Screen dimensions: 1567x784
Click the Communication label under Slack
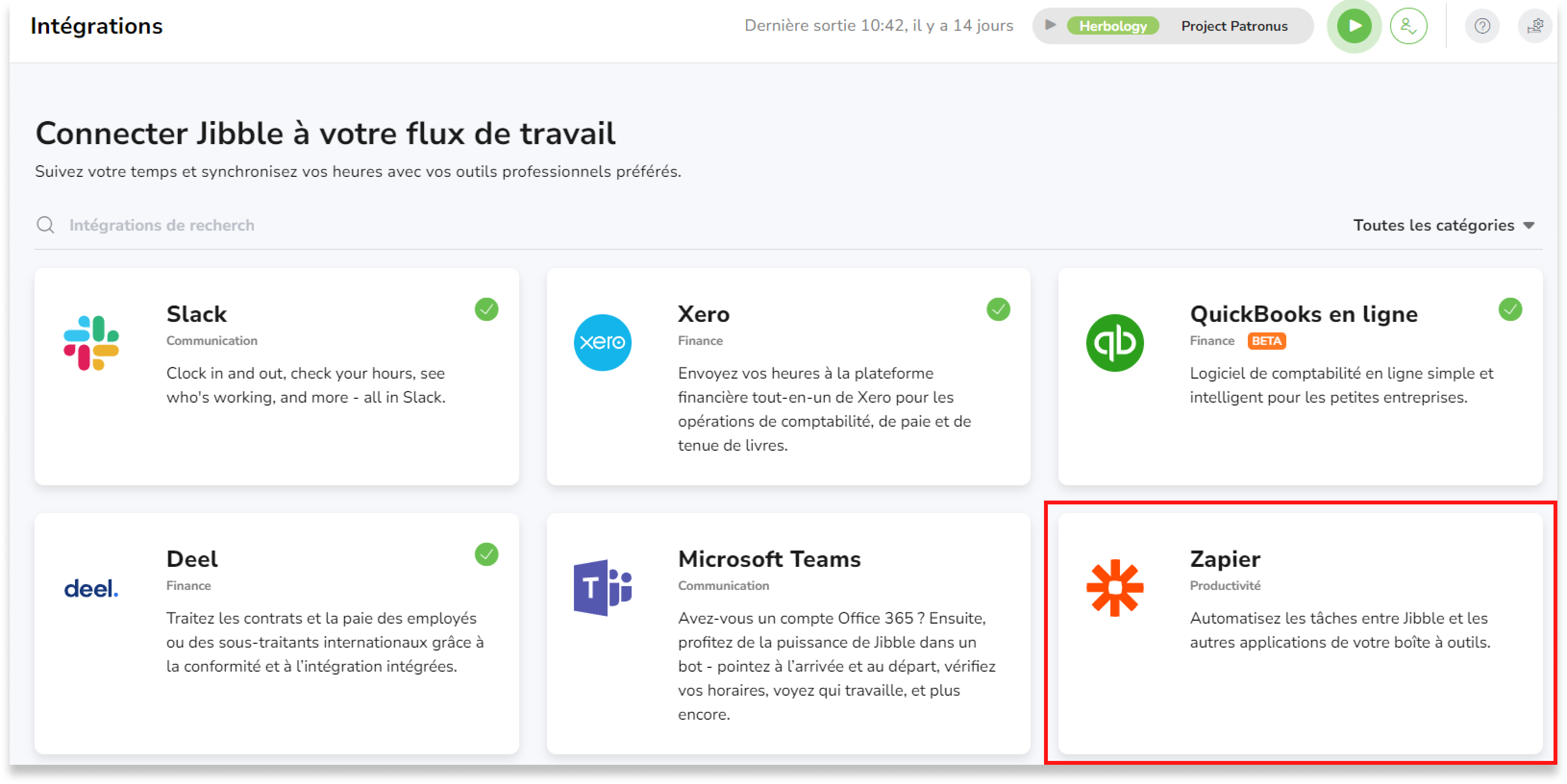click(211, 341)
